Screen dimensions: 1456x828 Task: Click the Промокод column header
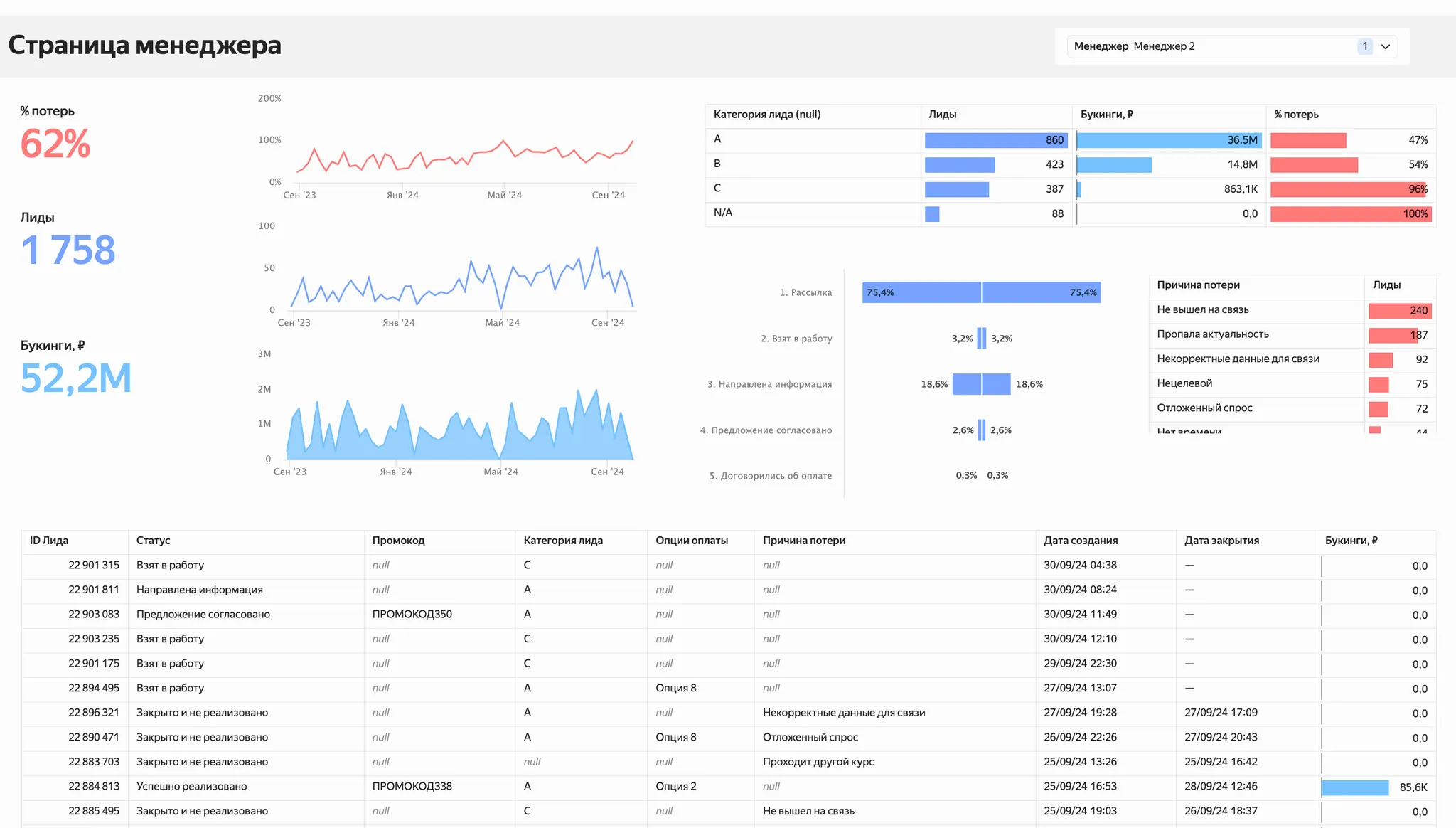click(x=398, y=541)
